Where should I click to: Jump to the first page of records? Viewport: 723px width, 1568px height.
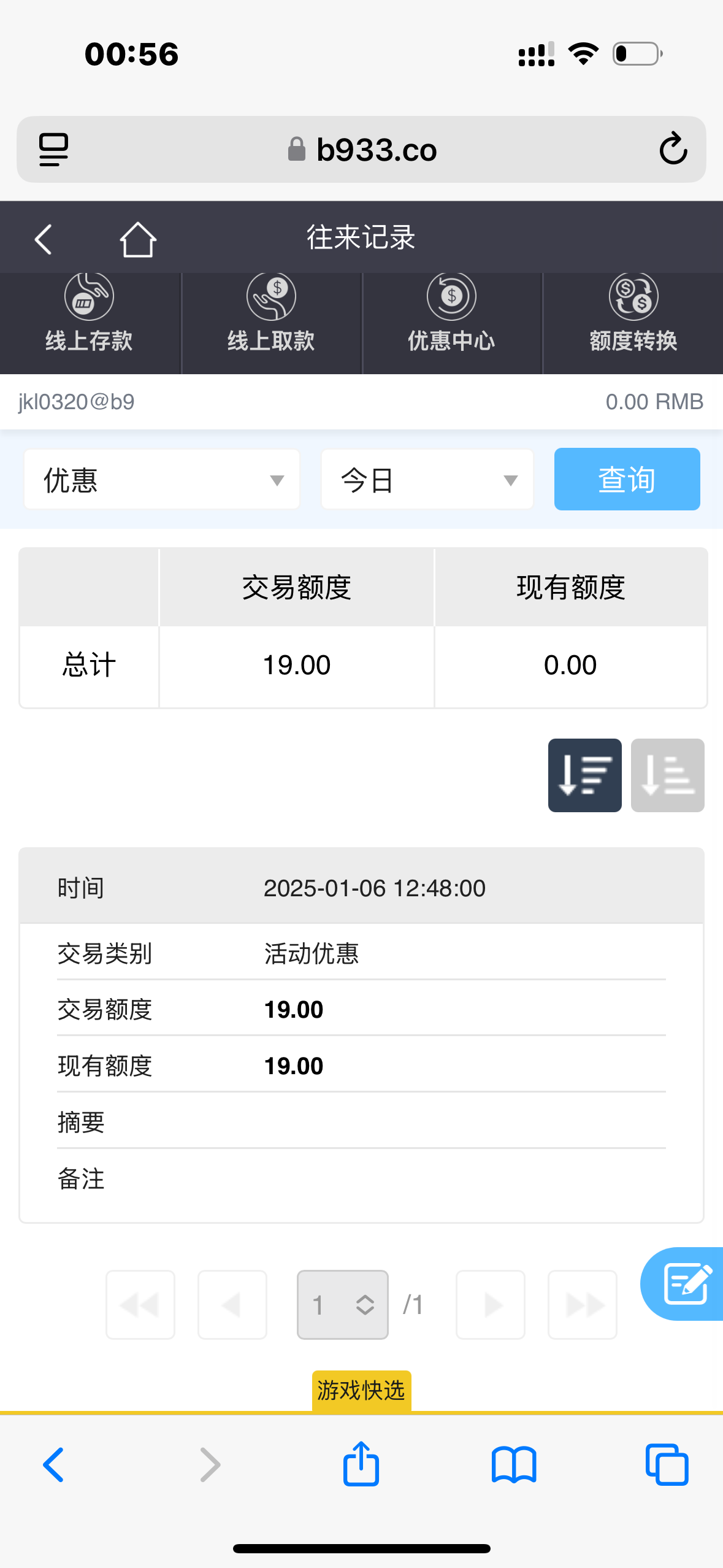pos(140,1305)
